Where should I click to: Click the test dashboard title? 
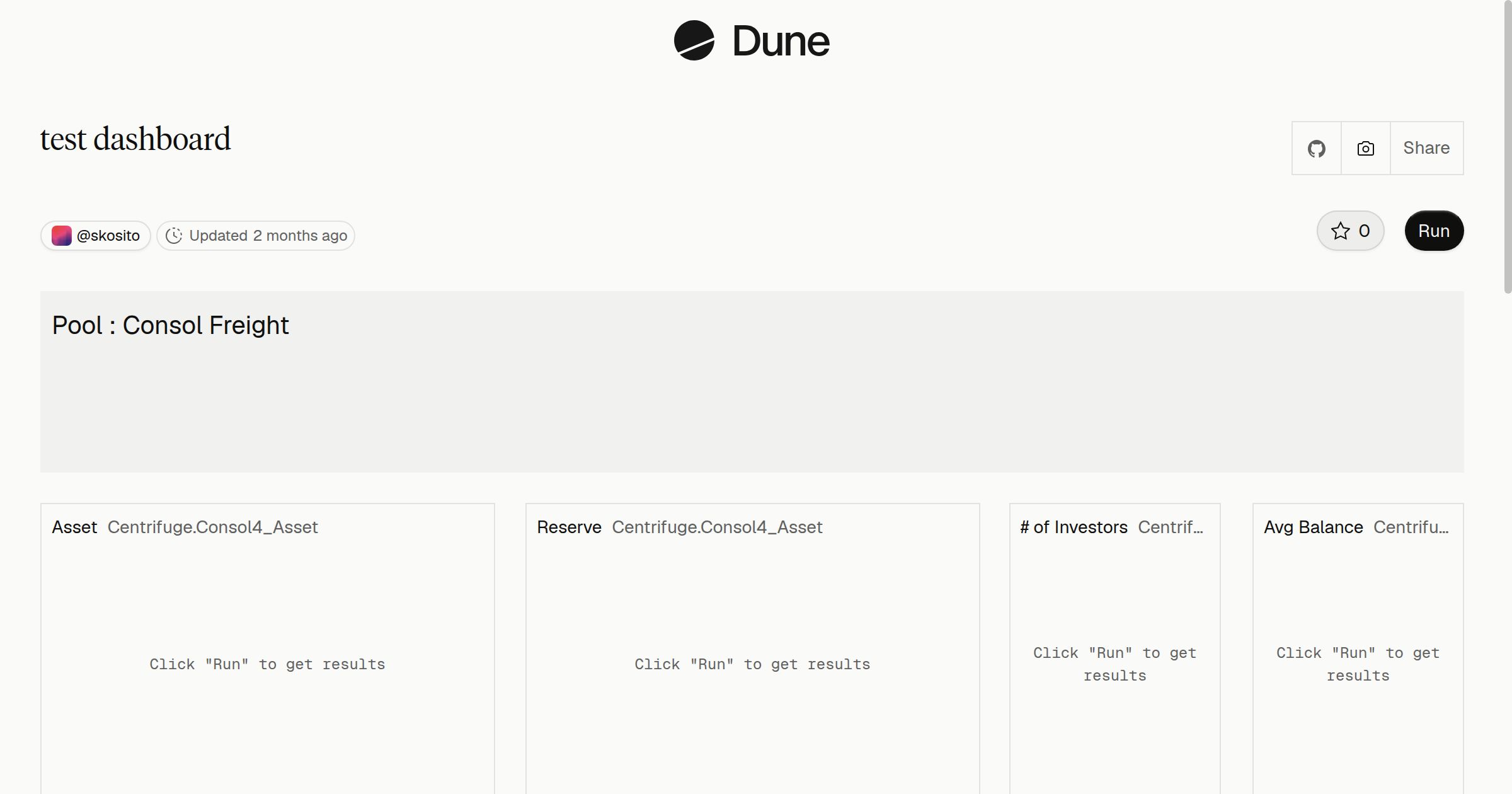(x=135, y=139)
